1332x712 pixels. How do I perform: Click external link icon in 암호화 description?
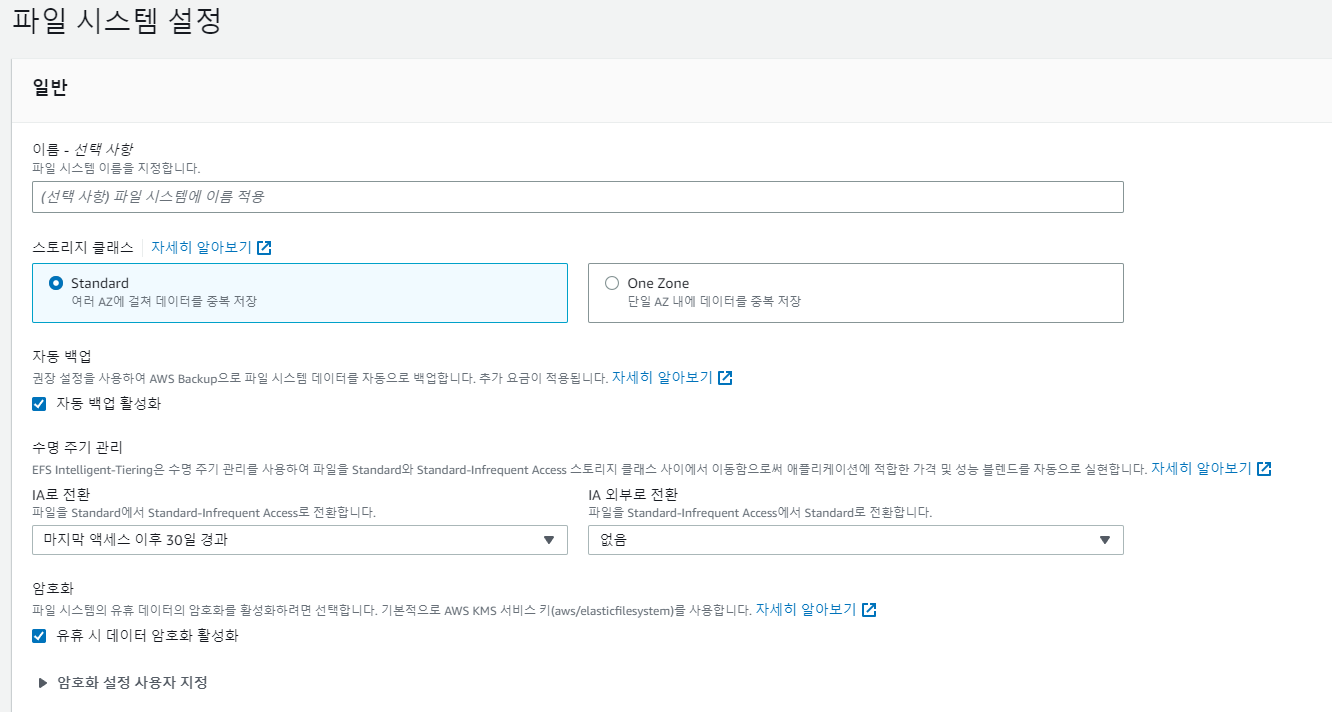pyautogui.click(x=869, y=610)
